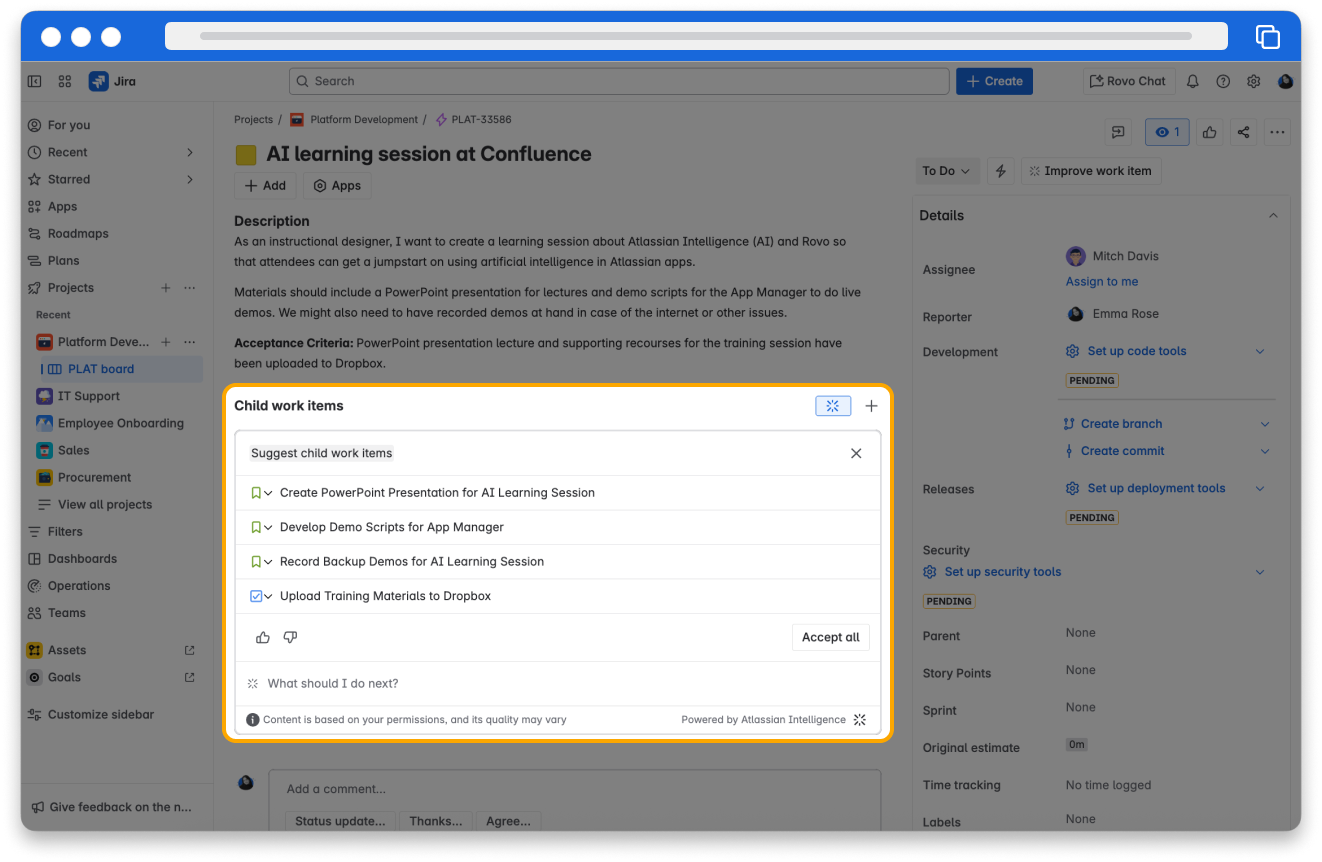Click the plus icon next to Projects in the sidebar

pos(166,288)
